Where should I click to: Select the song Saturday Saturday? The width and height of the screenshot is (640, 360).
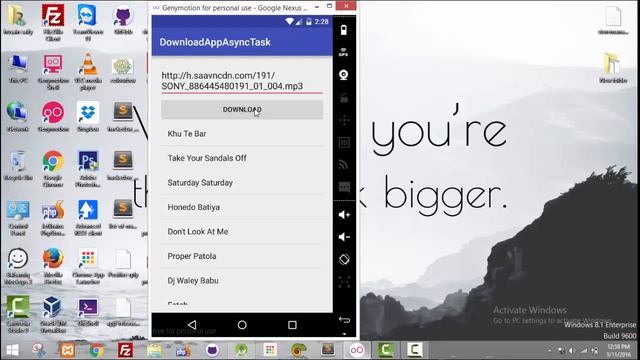pos(242,183)
